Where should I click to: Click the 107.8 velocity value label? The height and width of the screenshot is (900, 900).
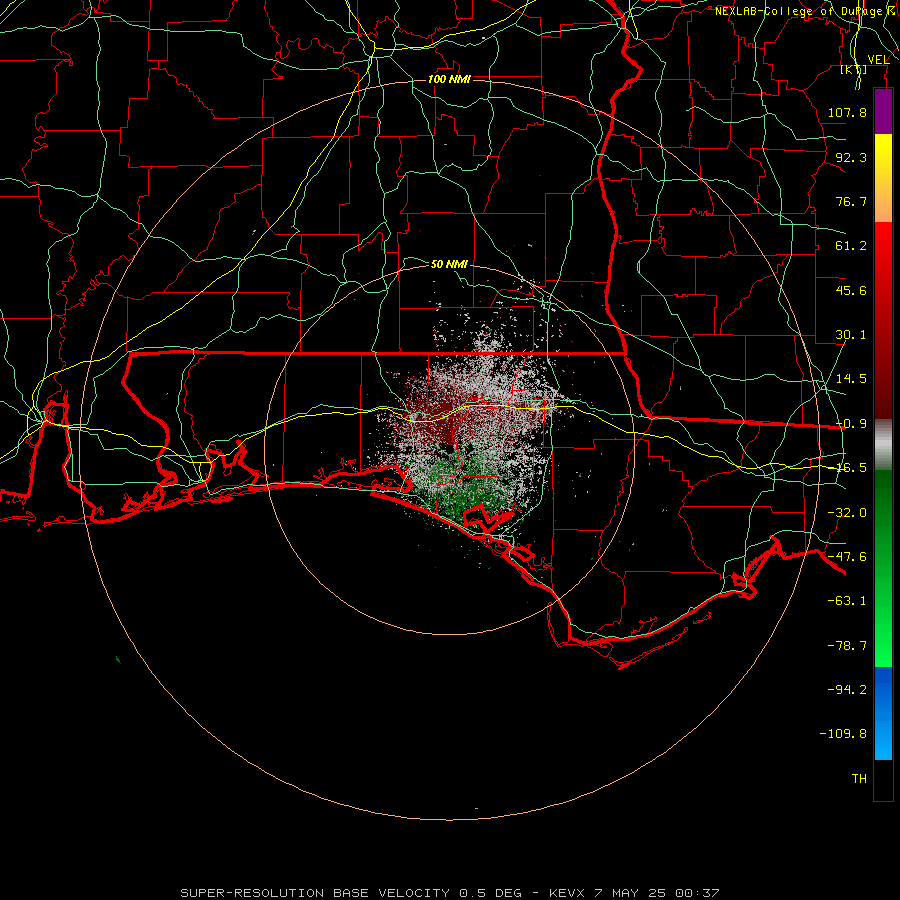tap(847, 112)
